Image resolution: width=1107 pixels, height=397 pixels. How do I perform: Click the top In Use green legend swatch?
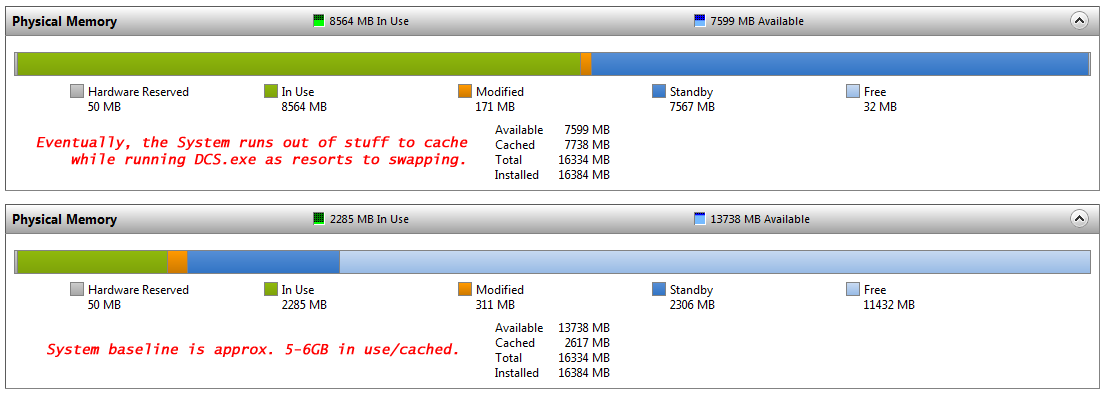271,91
